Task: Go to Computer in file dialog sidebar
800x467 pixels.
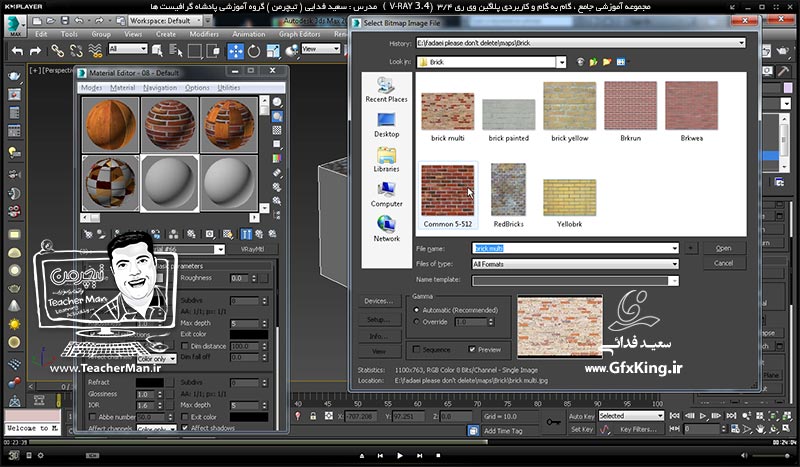Action: pyautogui.click(x=386, y=194)
